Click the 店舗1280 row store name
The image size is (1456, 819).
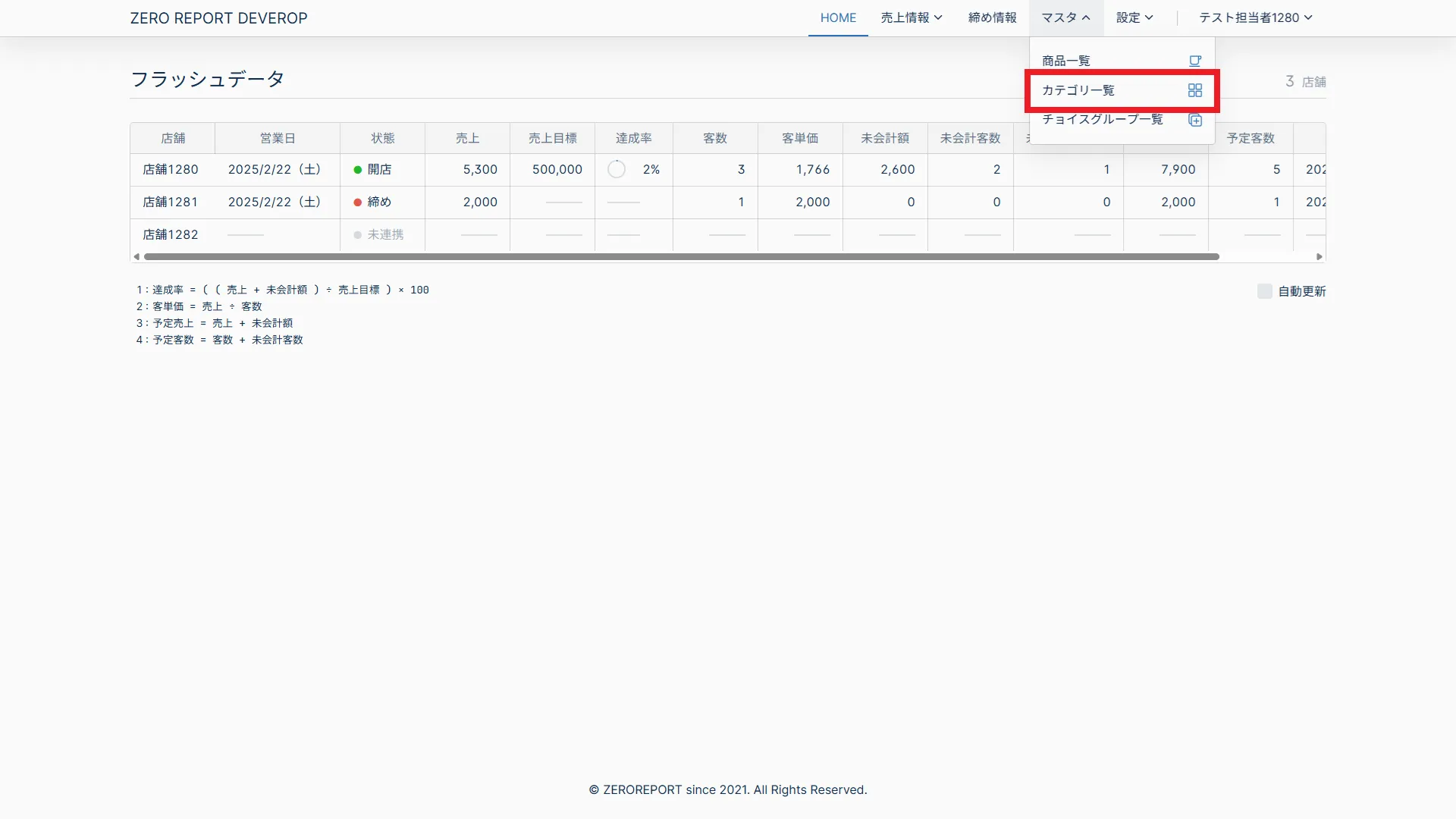coord(171,170)
